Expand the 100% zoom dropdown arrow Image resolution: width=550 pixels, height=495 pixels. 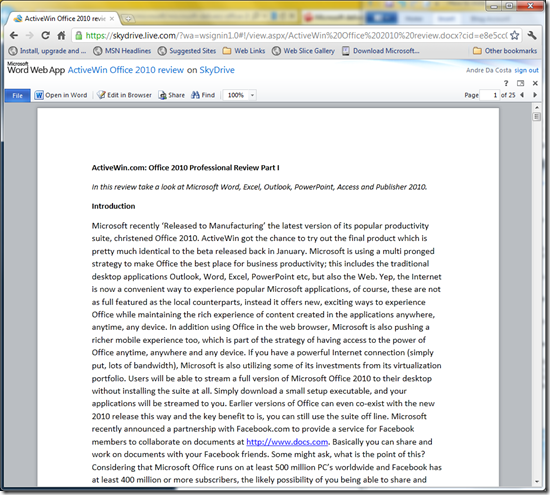point(252,95)
